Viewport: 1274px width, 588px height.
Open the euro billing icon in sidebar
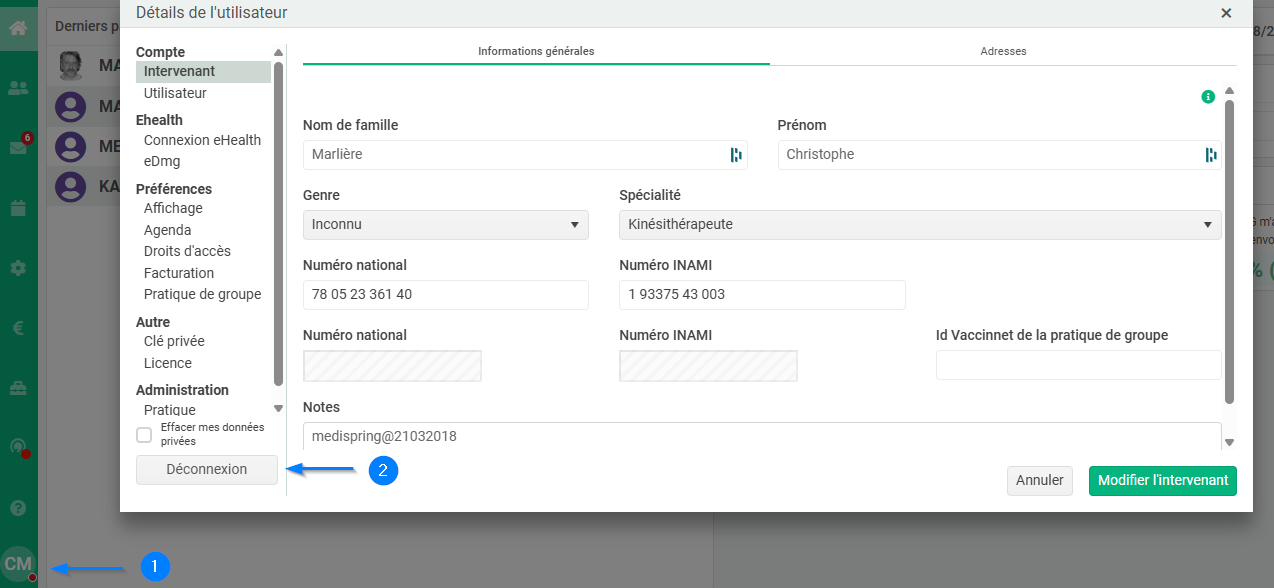click(x=18, y=327)
